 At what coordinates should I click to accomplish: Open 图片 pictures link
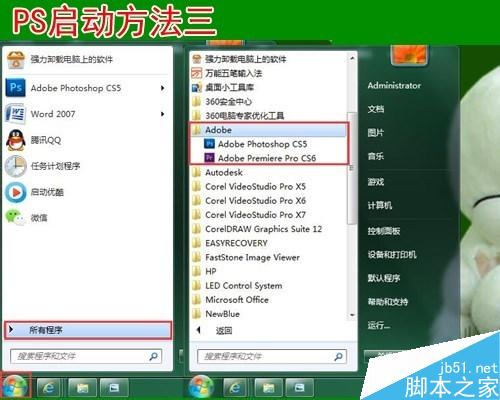376,133
